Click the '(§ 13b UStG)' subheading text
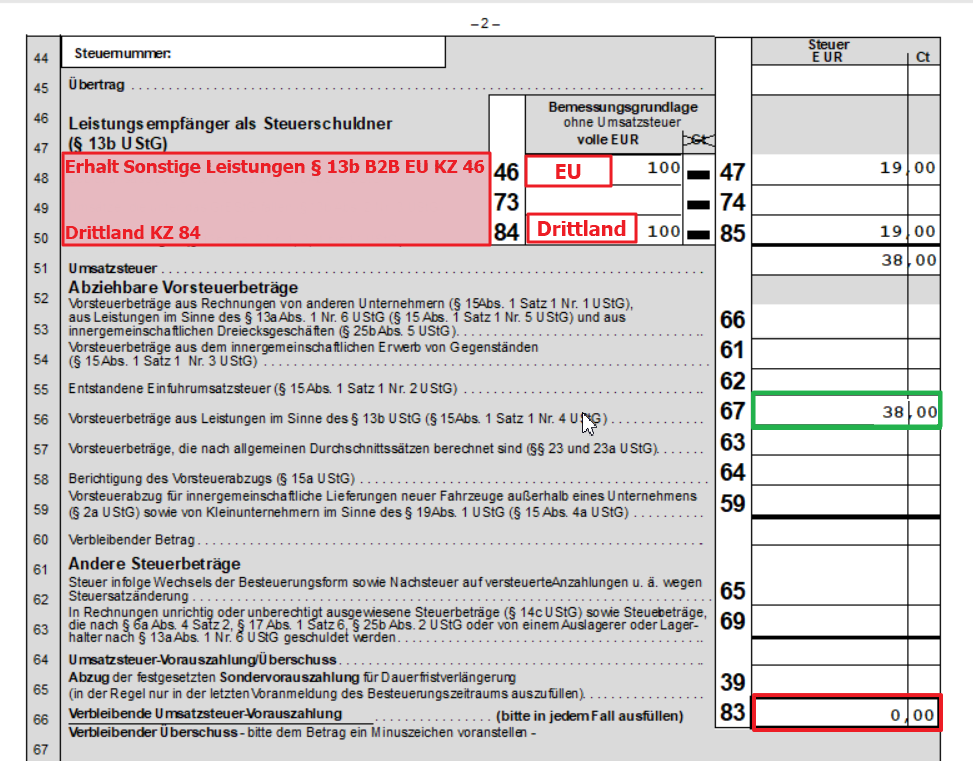 tap(118, 143)
